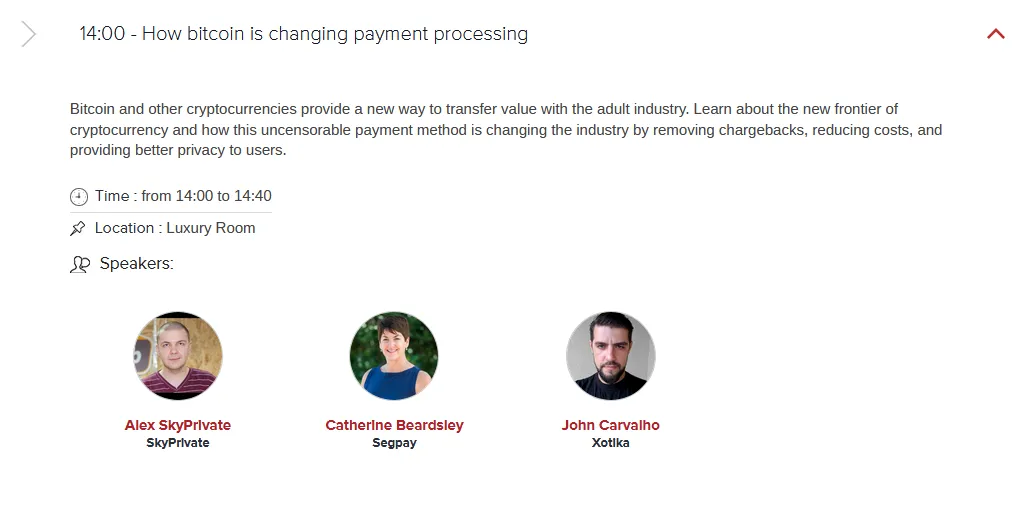
Task: Open John Carvalho's profile photo
Action: 611,356
